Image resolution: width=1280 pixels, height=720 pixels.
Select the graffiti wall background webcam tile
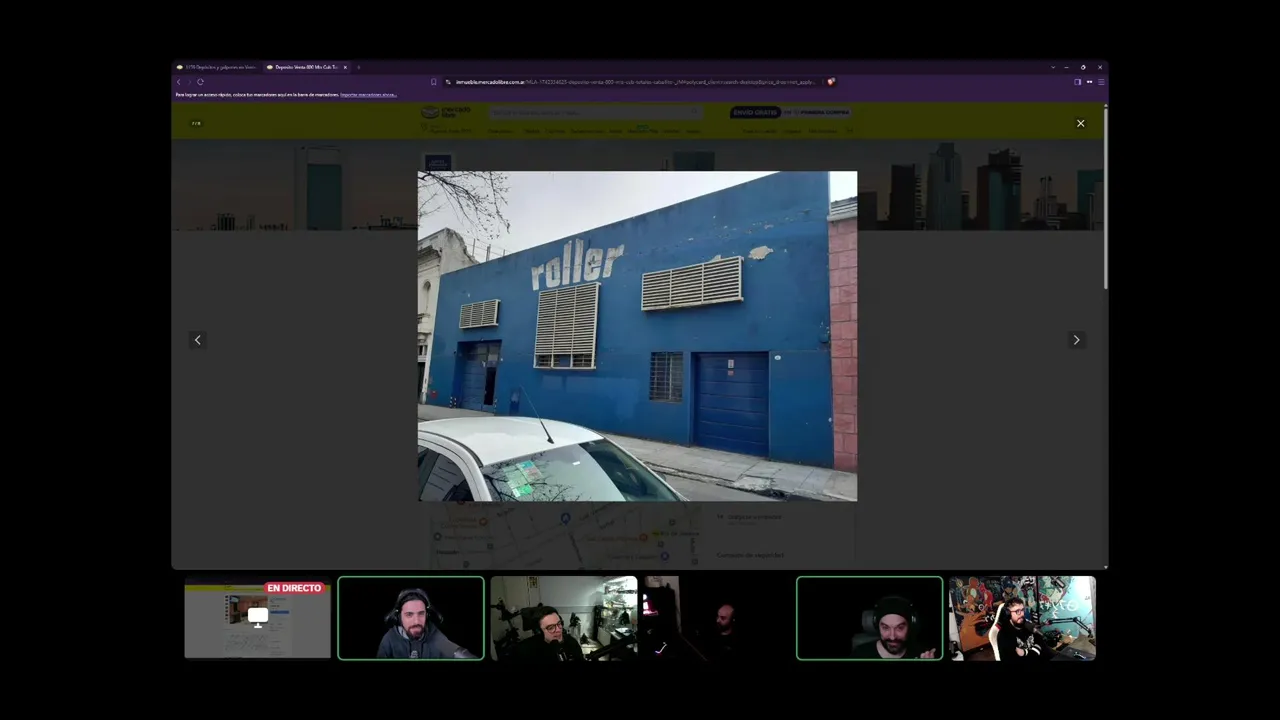[1022, 618]
